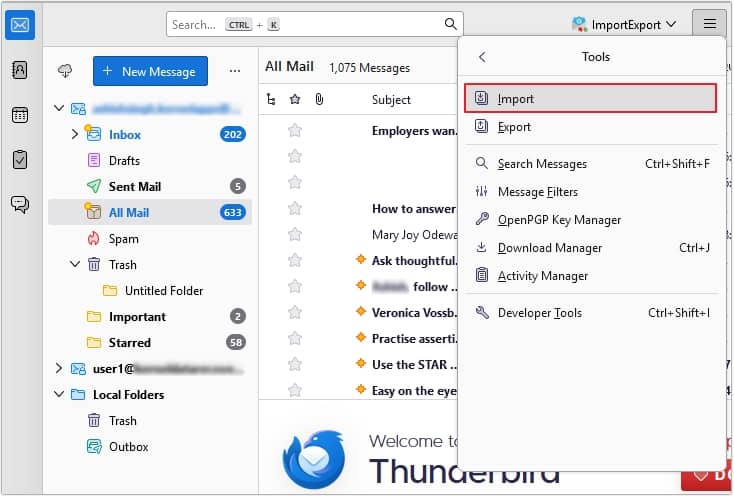Star the message ending "follow .."

[295, 286]
